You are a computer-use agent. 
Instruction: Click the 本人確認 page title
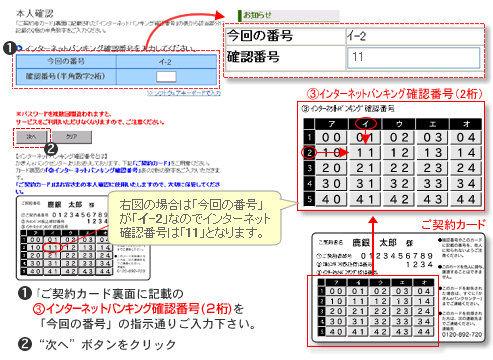[35, 14]
